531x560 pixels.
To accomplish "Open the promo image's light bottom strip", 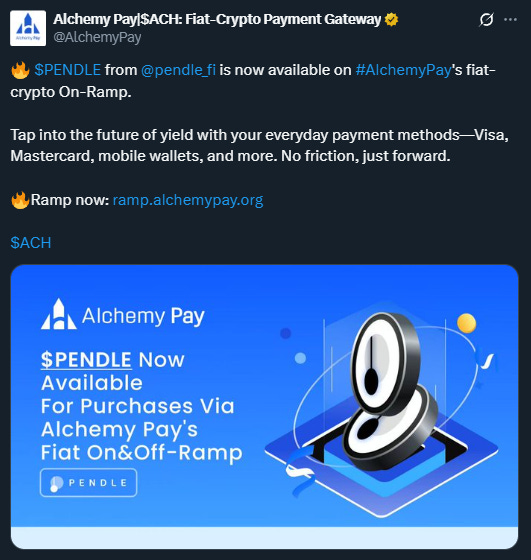I will click(x=264, y=538).
